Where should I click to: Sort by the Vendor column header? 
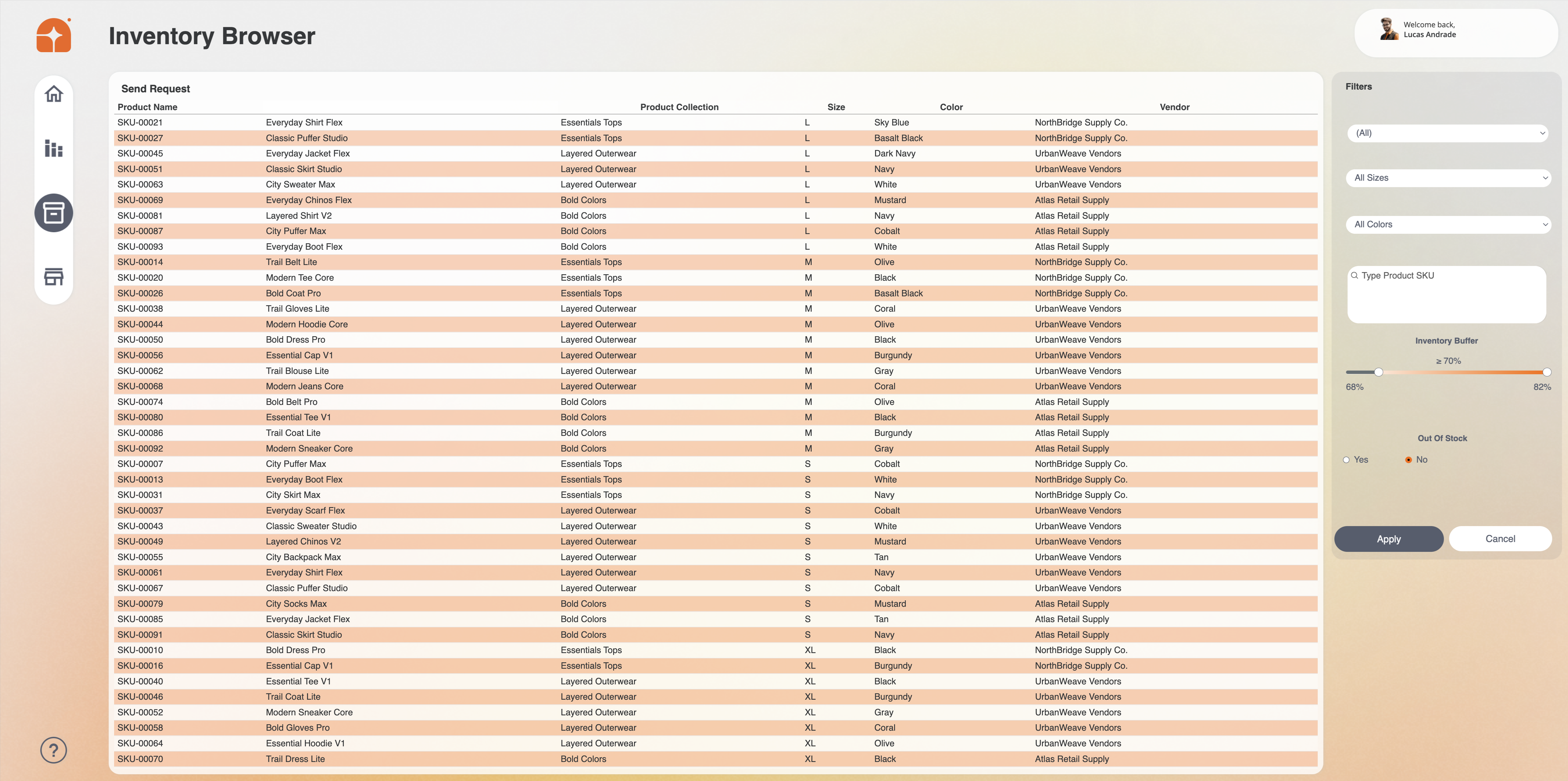tap(1174, 106)
